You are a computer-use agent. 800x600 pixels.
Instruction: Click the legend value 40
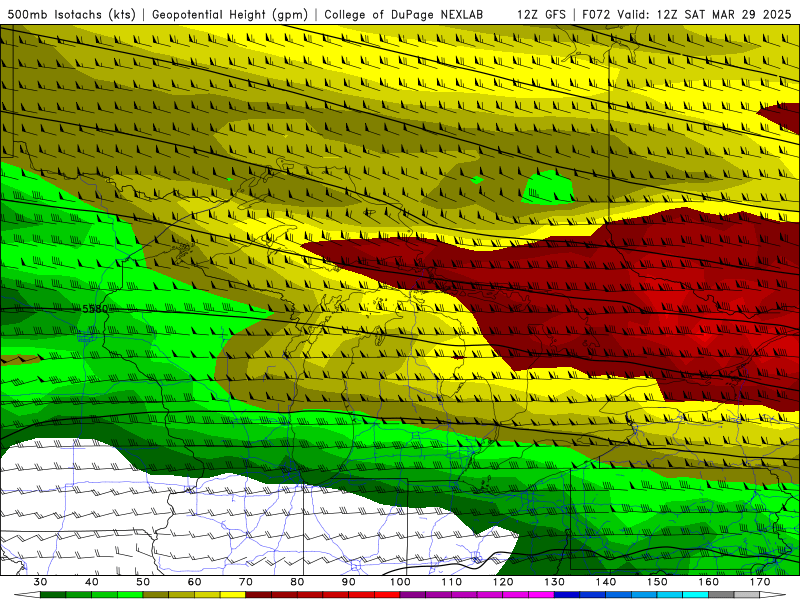pyautogui.click(x=92, y=582)
